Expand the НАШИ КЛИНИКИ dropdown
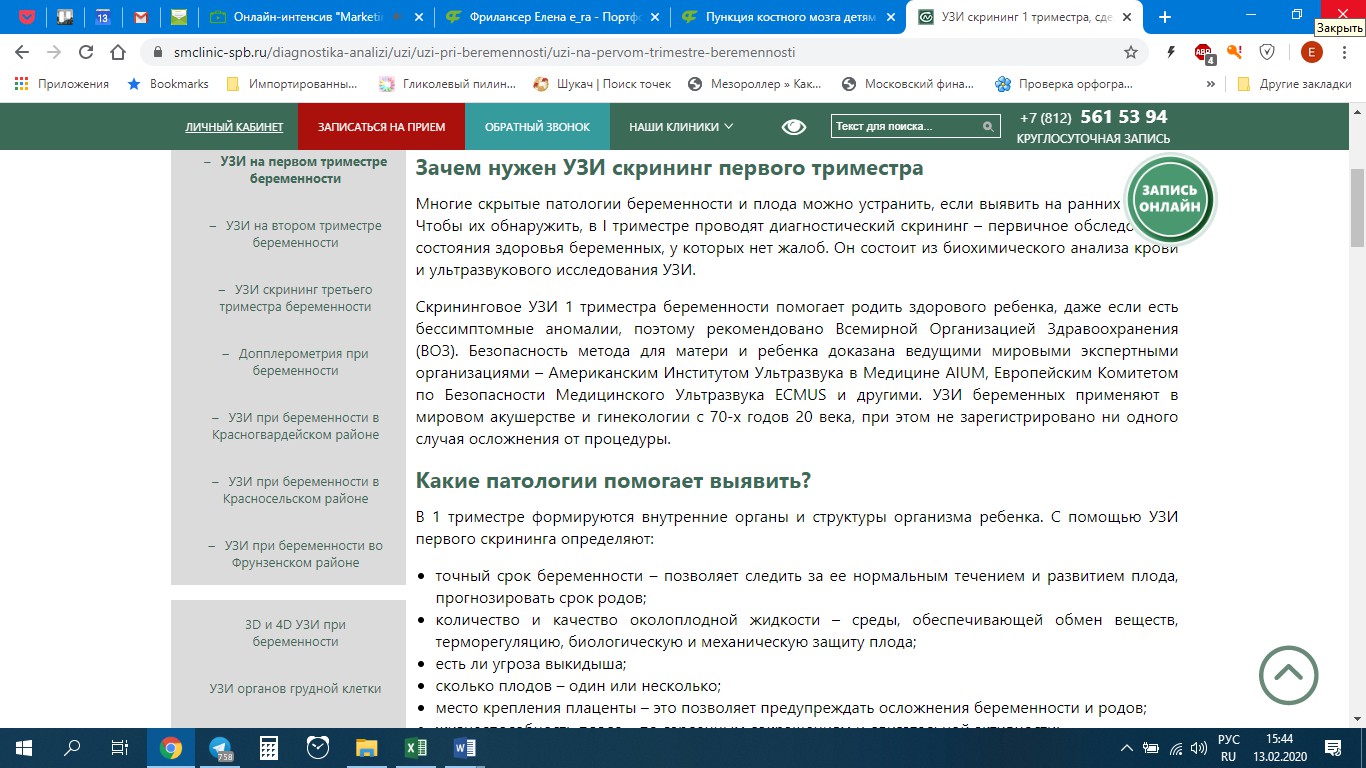This screenshot has width=1366, height=768. (x=681, y=127)
